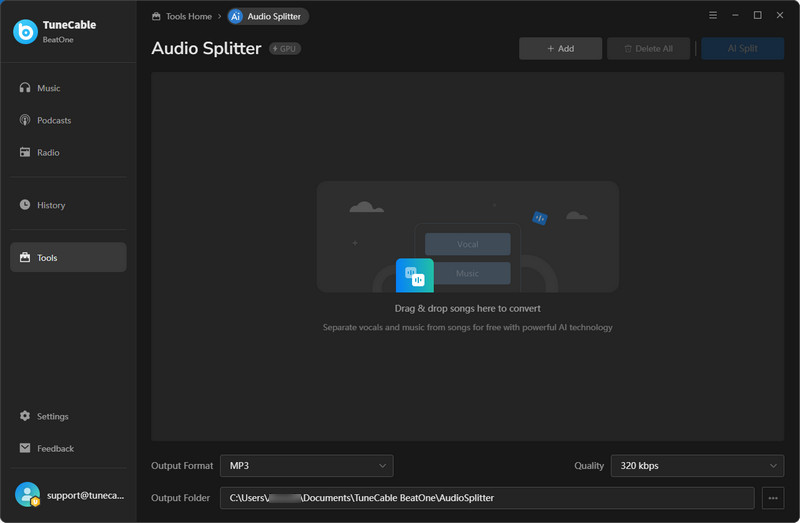Click the Tools Home toolbox breadcrumb icon
The height and width of the screenshot is (523, 800).
pos(156,16)
